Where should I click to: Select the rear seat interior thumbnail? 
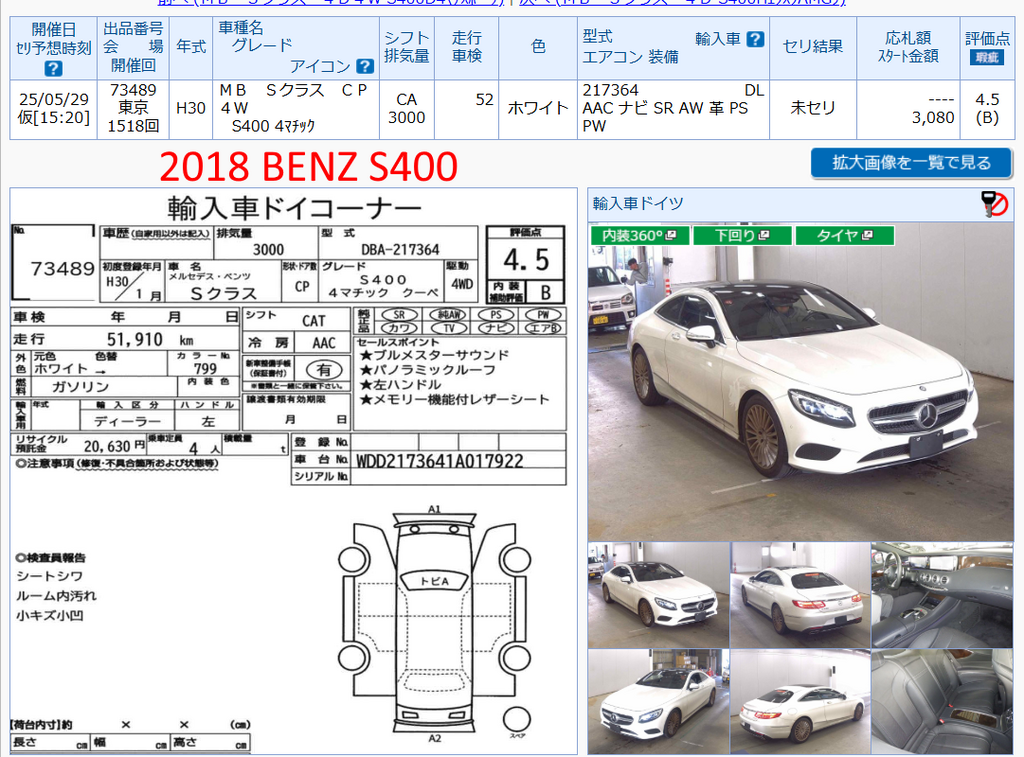point(942,701)
